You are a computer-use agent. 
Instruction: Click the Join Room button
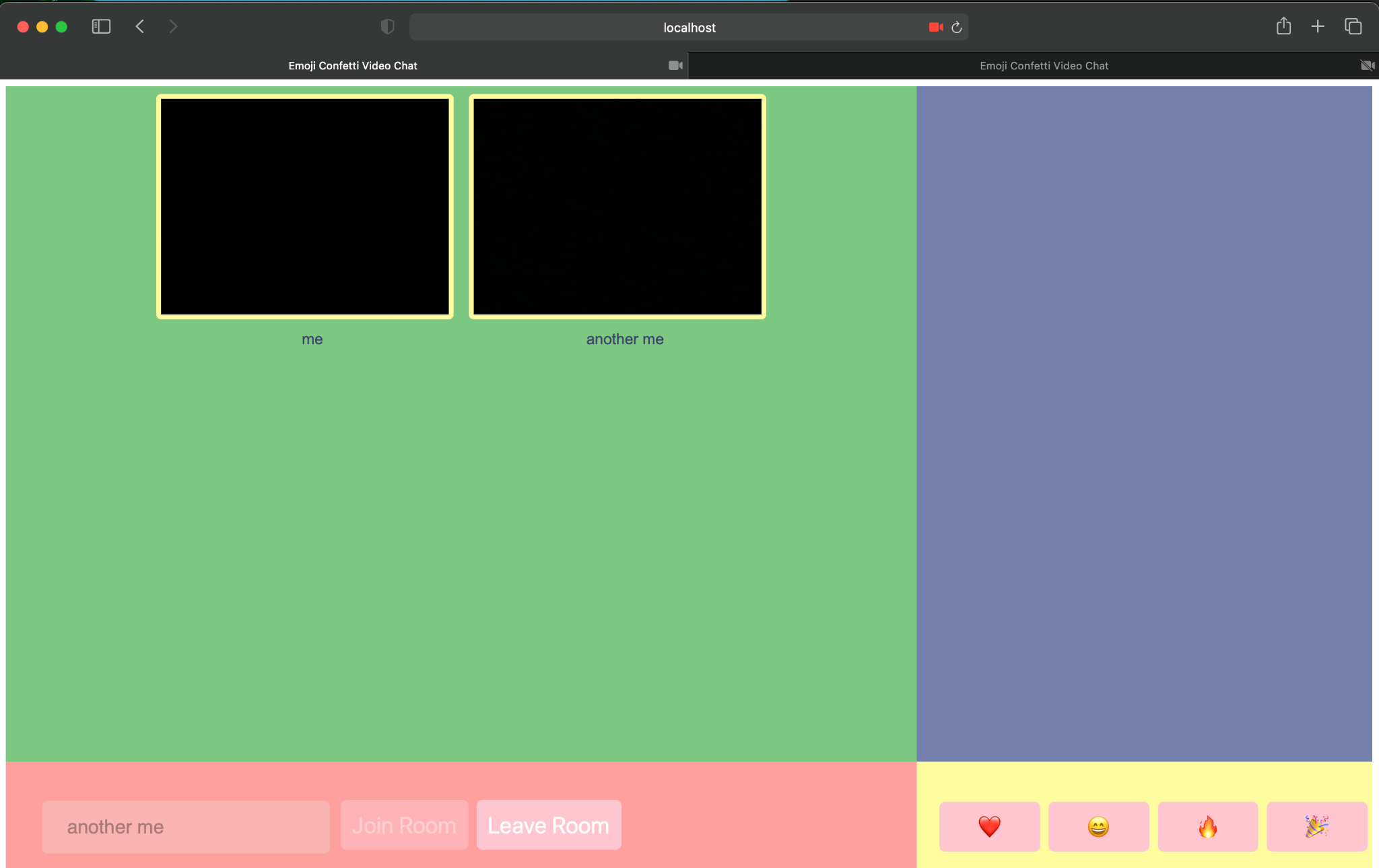pos(403,826)
